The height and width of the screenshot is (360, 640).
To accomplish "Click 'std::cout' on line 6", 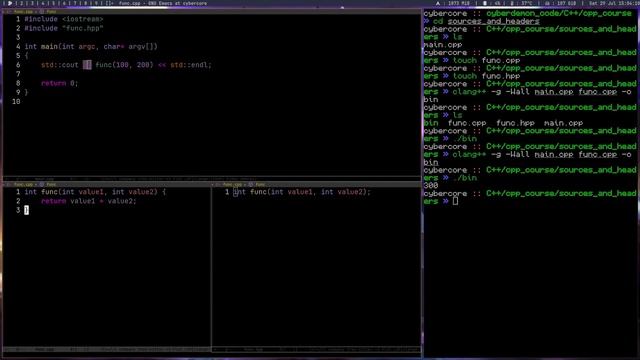I will [x=60, y=65].
